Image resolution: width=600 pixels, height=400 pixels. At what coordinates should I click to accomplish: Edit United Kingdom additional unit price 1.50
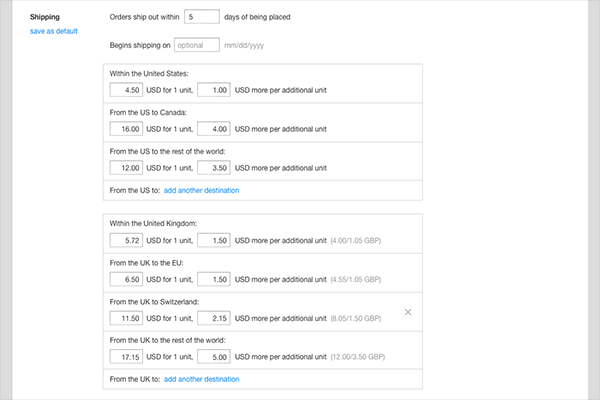214,241
